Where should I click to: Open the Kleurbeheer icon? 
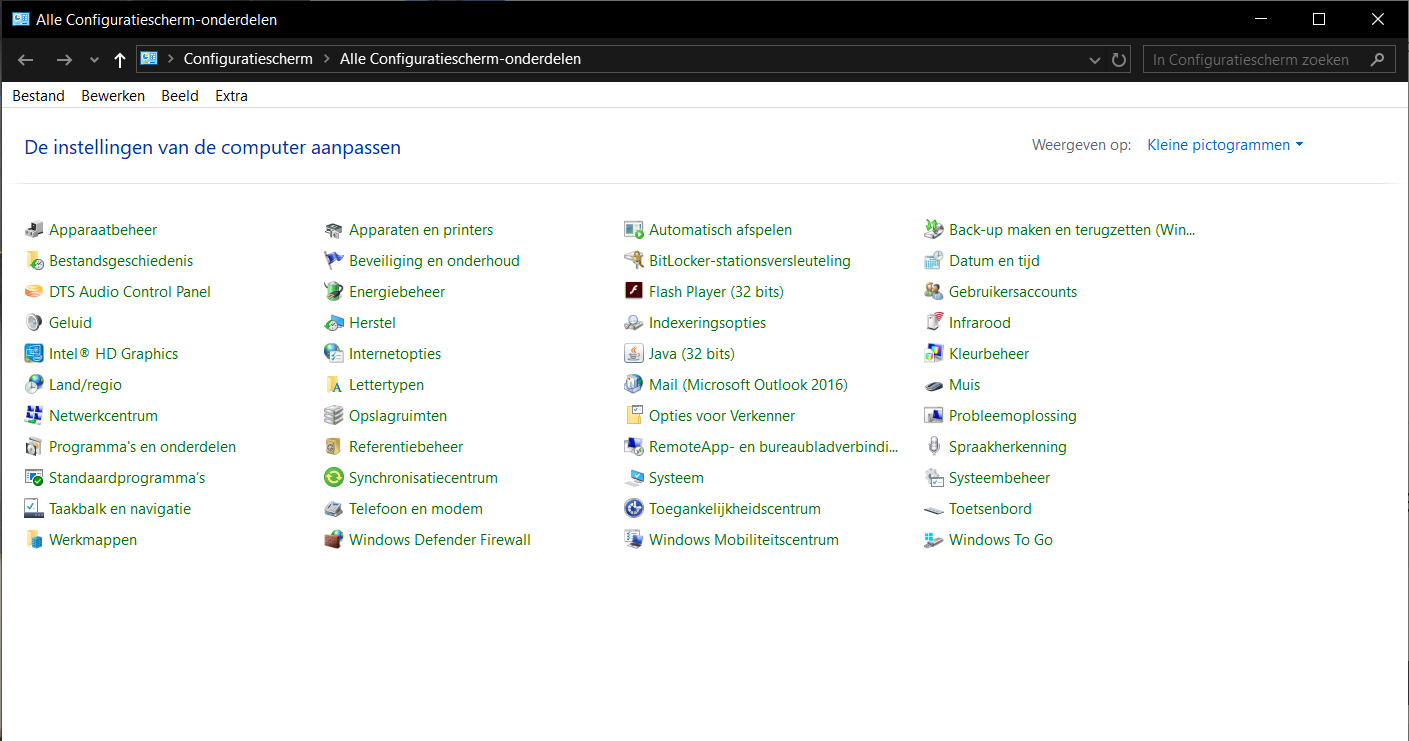click(934, 354)
